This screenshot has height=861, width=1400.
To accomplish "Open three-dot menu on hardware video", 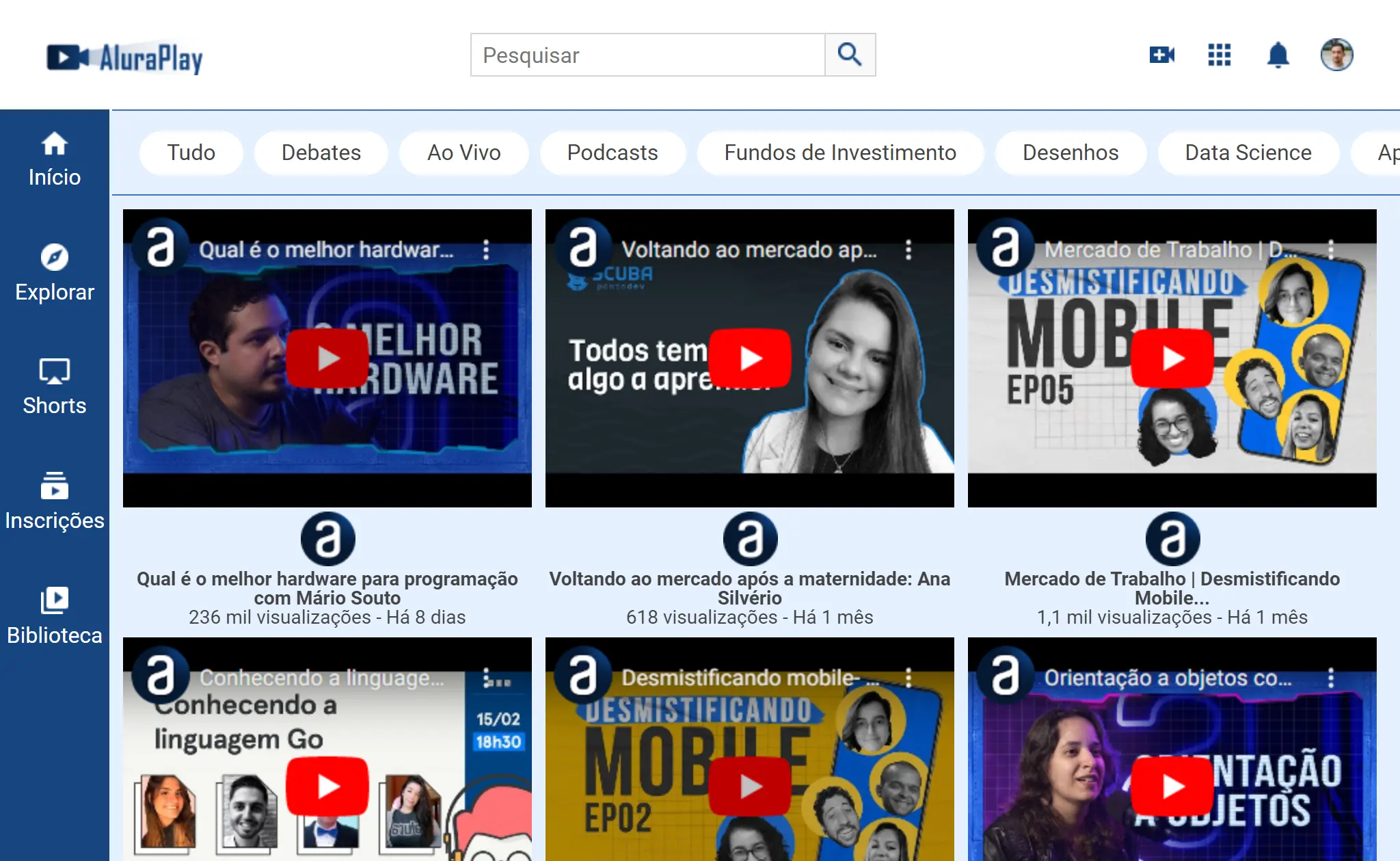I will (x=486, y=250).
